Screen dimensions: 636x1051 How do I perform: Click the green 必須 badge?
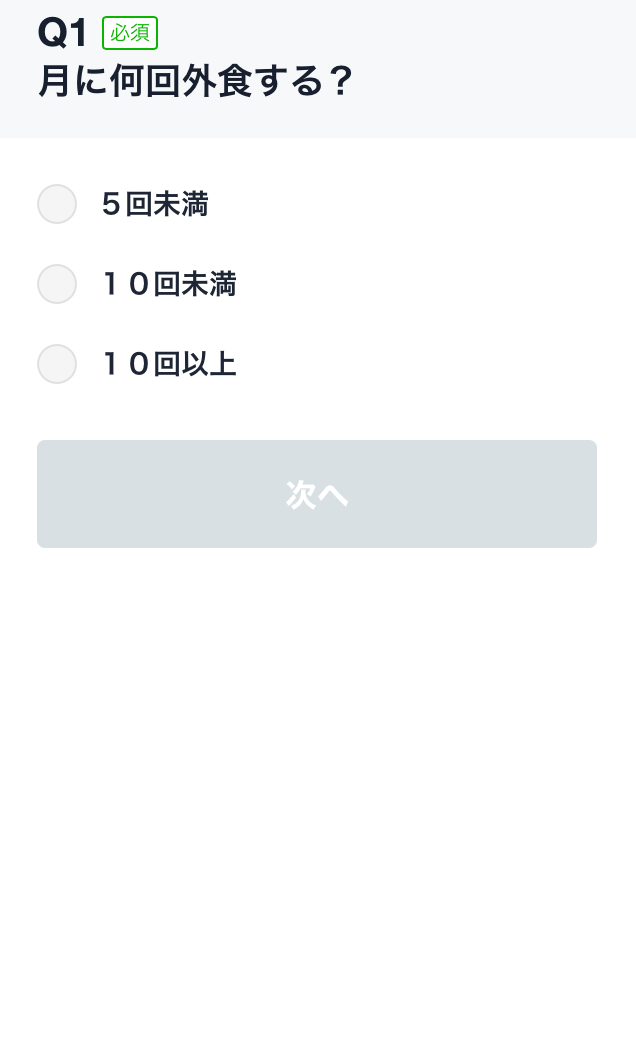(130, 33)
